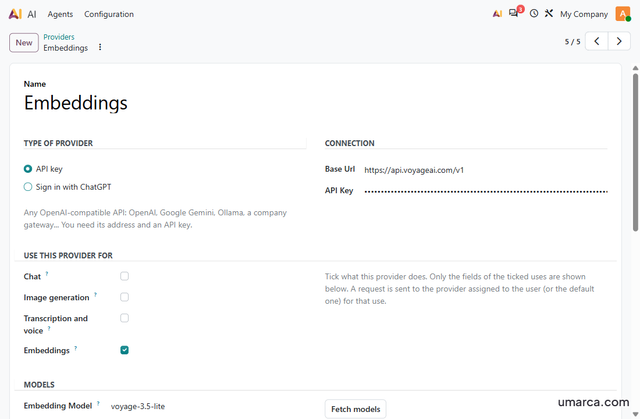Click the New button
The height and width of the screenshot is (419, 640).
click(24, 42)
